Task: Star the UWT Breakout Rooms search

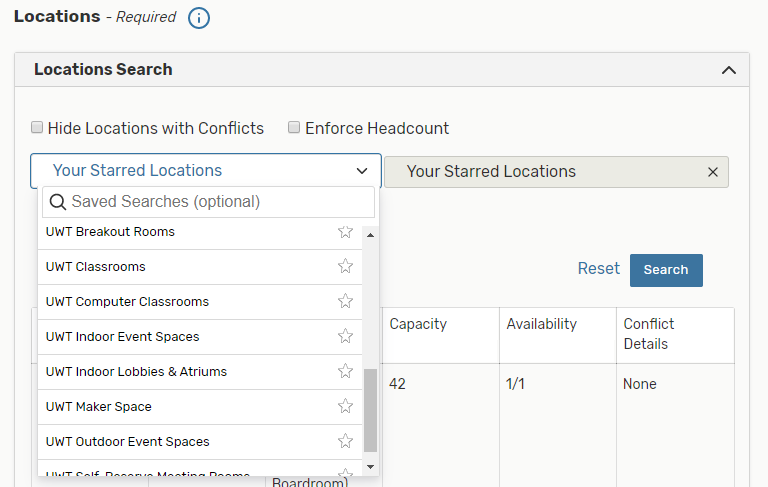Action: (x=345, y=232)
